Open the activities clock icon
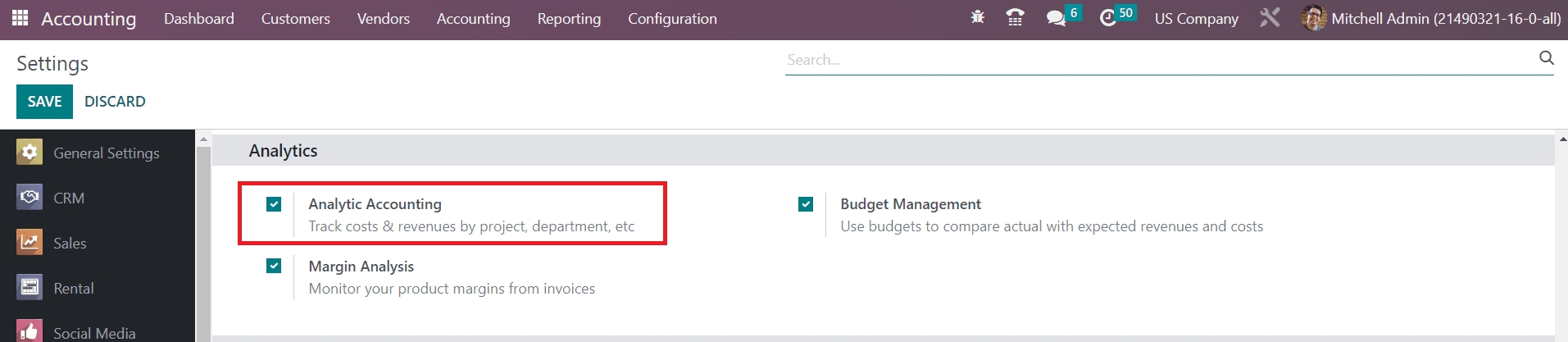1568x342 pixels. (1108, 18)
